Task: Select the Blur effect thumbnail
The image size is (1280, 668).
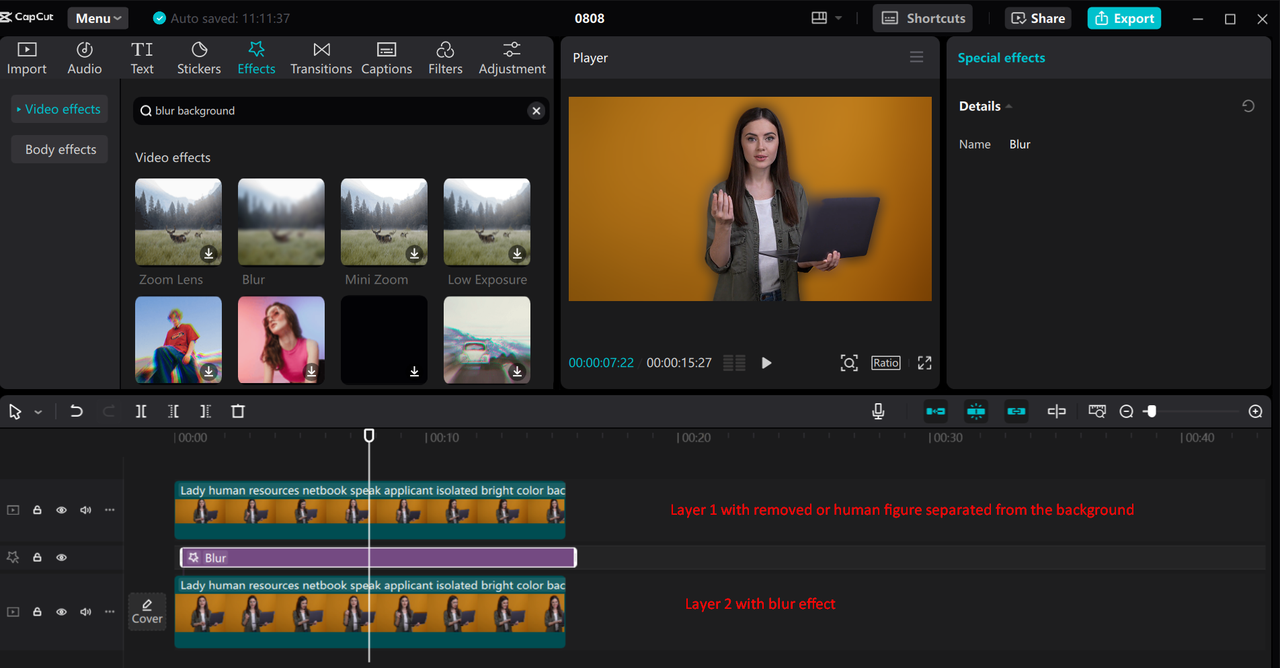Action: tap(281, 222)
